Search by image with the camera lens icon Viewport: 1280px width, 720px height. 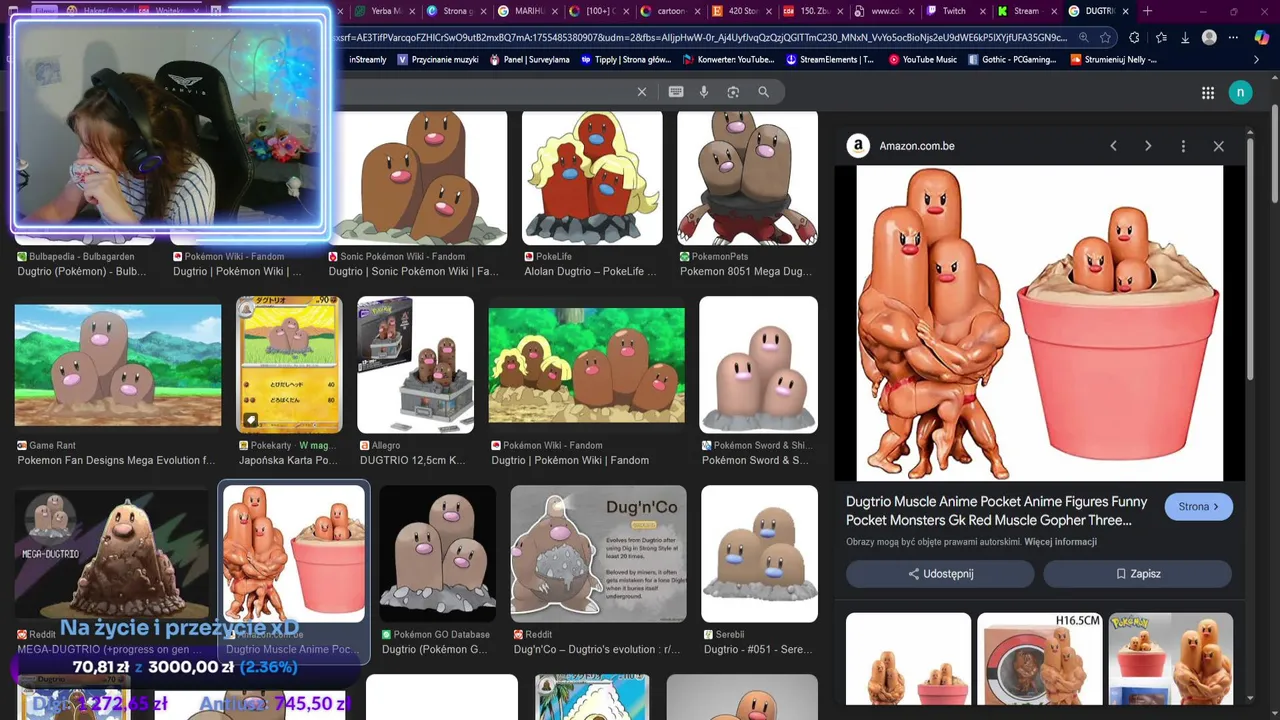733,92
